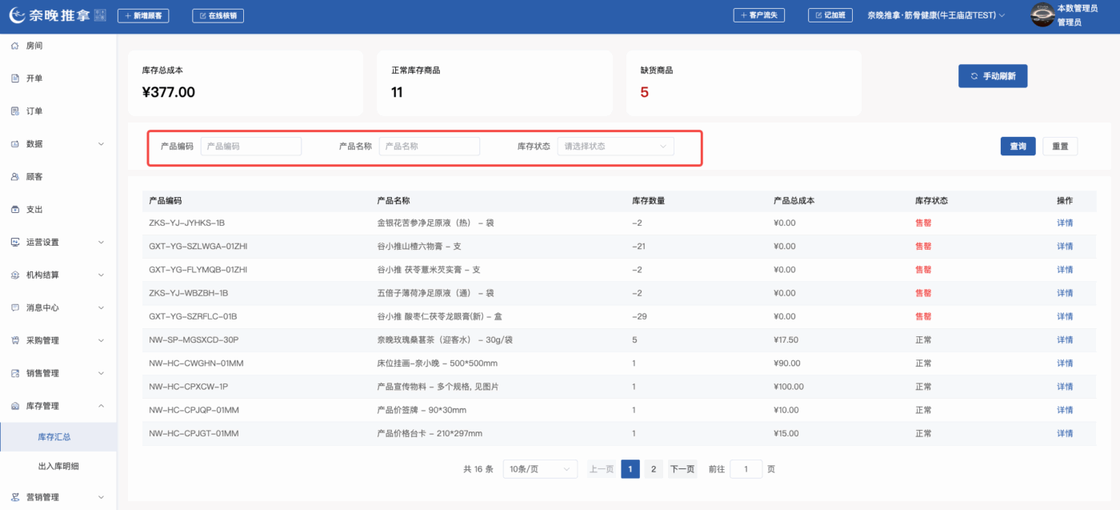Viewport: 1120px width, 510px height.
Task: Go to page 2 in pagination
Action: (x=654, y=469)
